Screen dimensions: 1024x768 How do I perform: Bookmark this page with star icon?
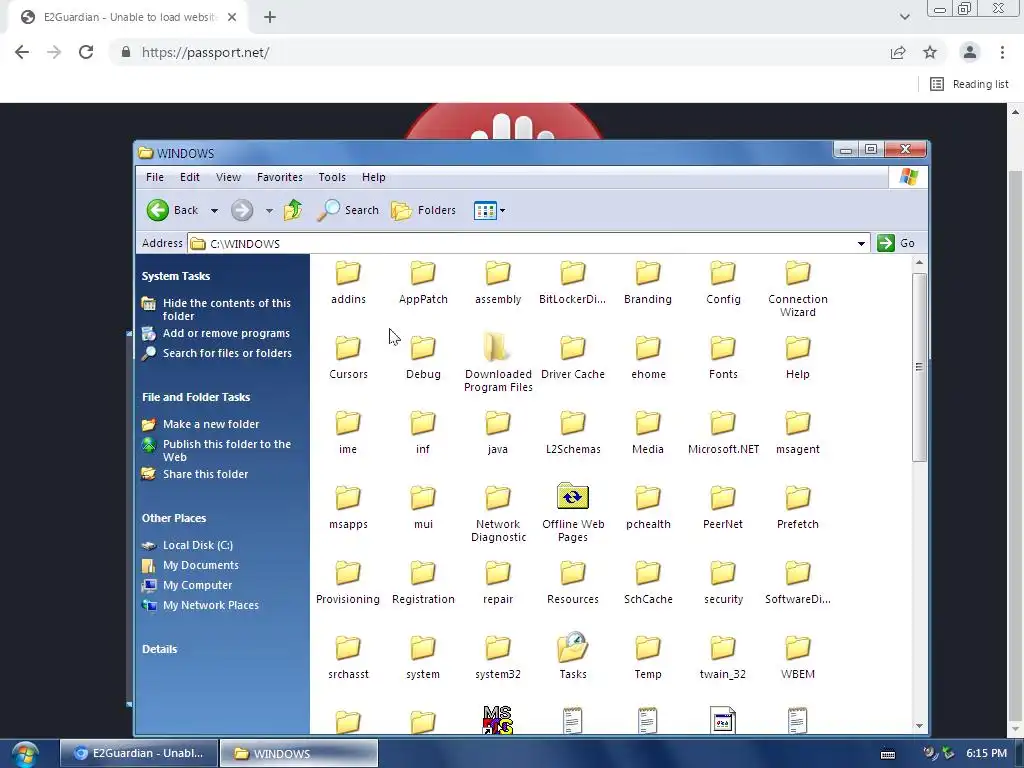tap(930, 52)
